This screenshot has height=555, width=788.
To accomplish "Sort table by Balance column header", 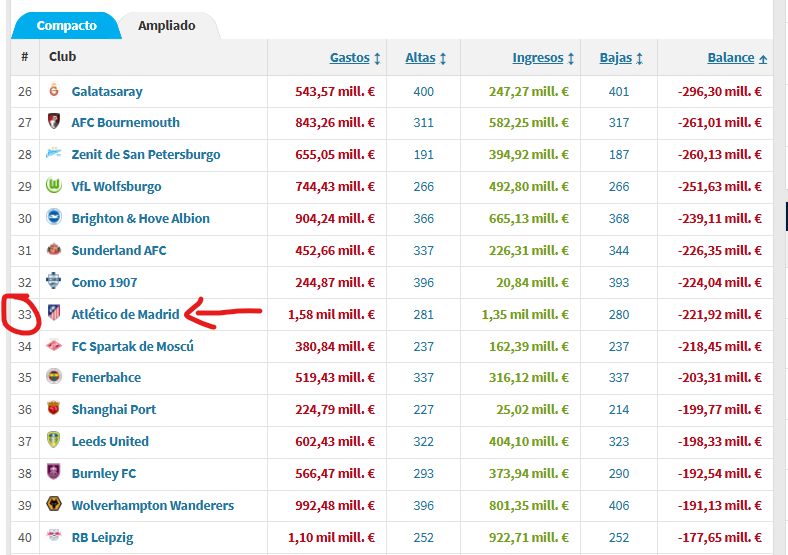I will [731, 58].
